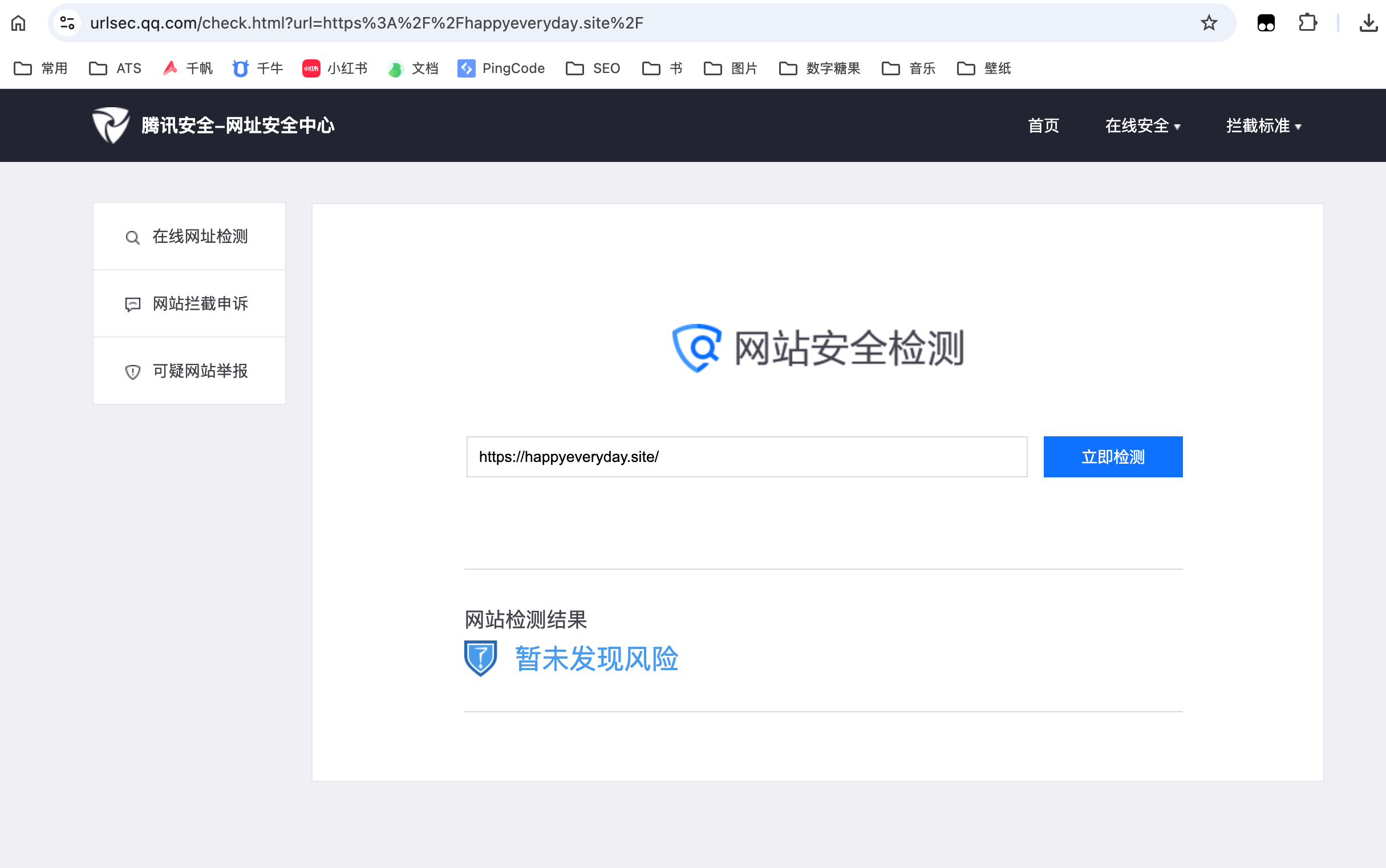Open the 数字糖果 bookmarks folder
This screenshot has width=1386, height=868.
coord(820,68)
